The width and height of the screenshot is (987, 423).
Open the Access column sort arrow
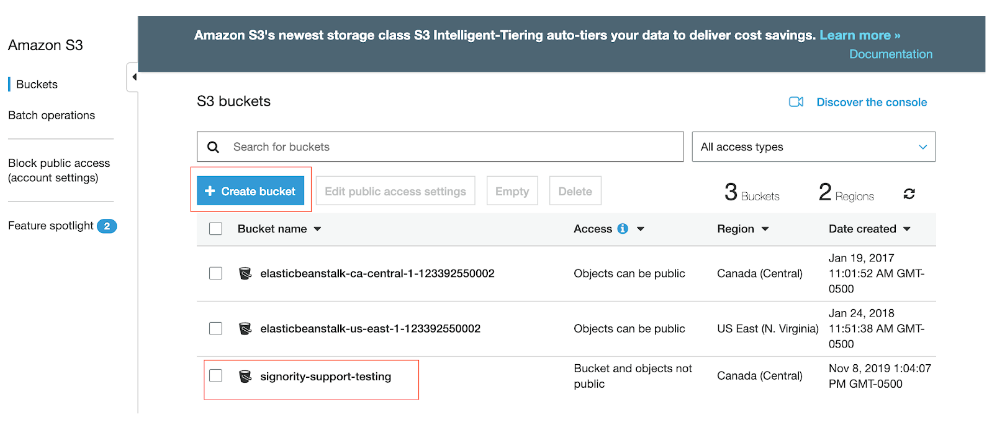640,230
